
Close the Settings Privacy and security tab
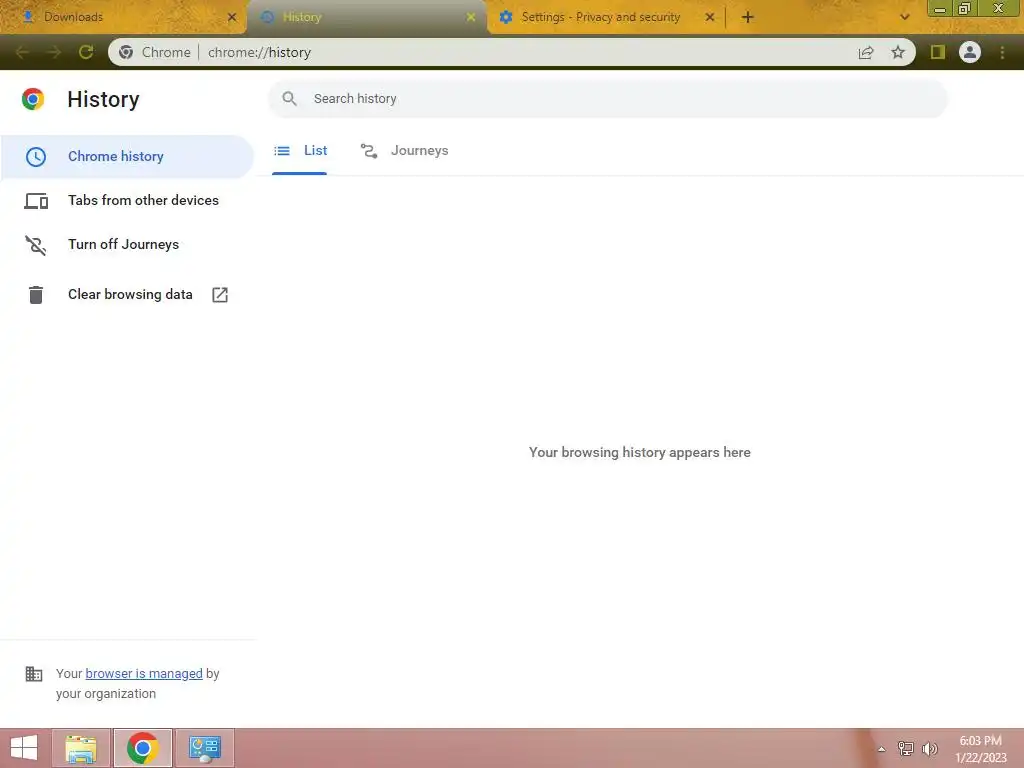(x=710, y=17)
